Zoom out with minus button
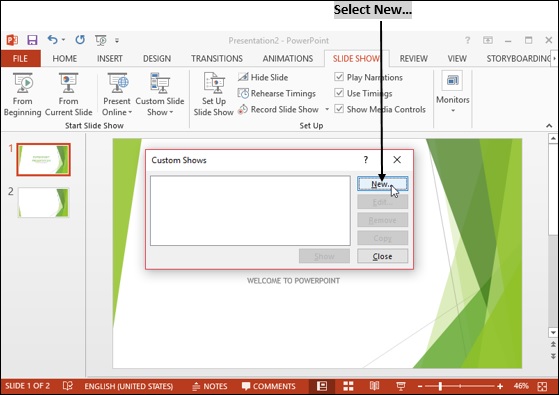Viewport: 559px width, 395px height. (420, 386)
